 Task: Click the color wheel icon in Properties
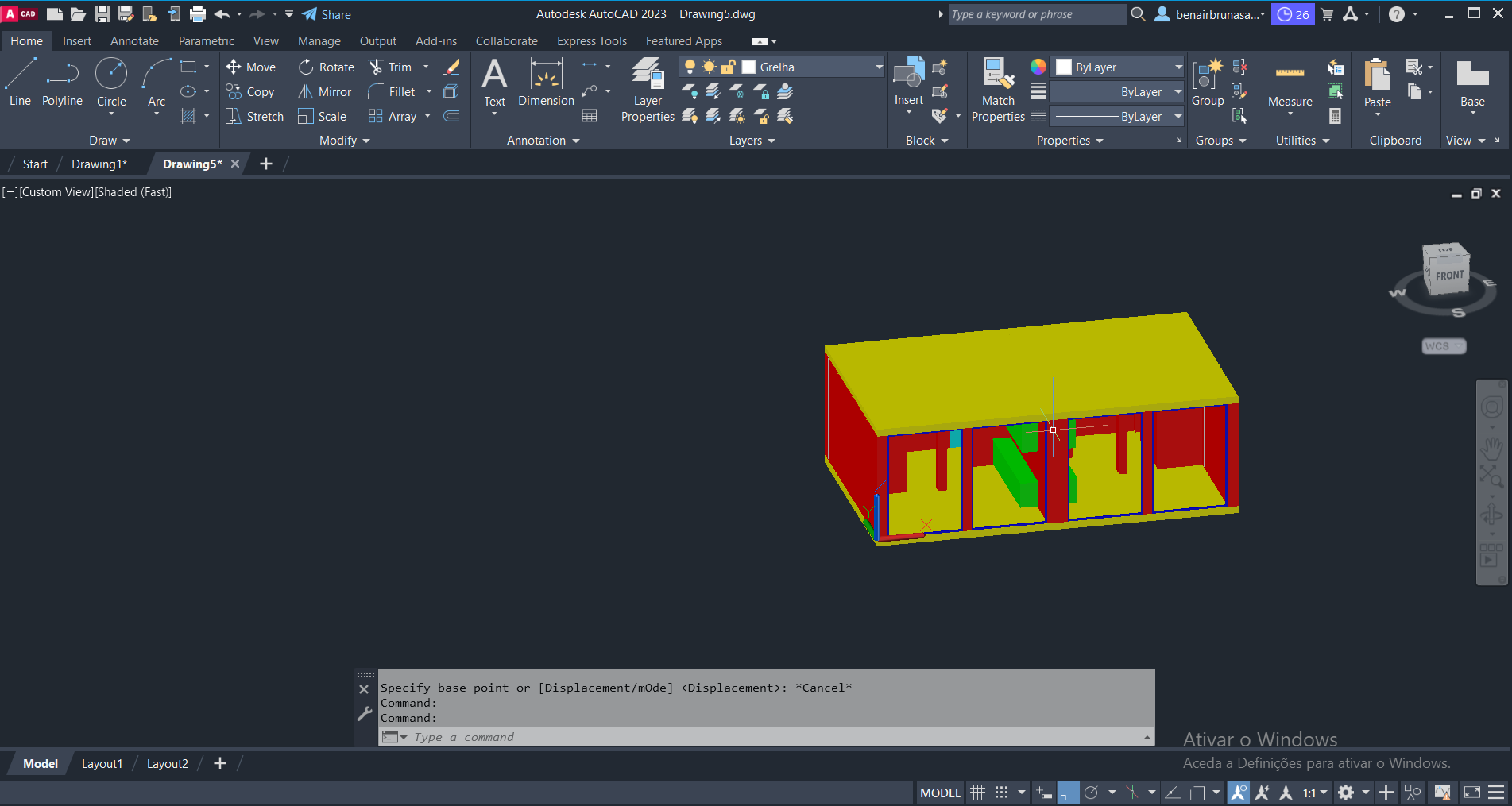click(x=1038, y=67)
